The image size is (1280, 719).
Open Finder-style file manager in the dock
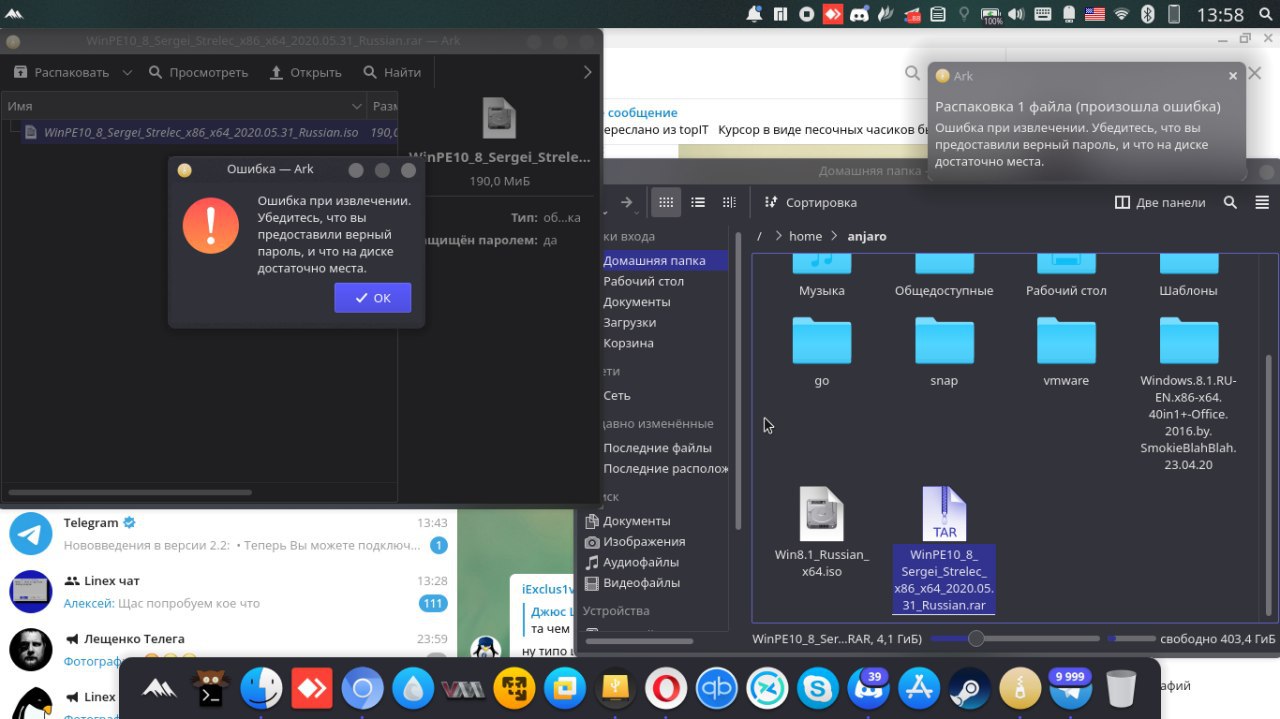click(x=261, y=689)
